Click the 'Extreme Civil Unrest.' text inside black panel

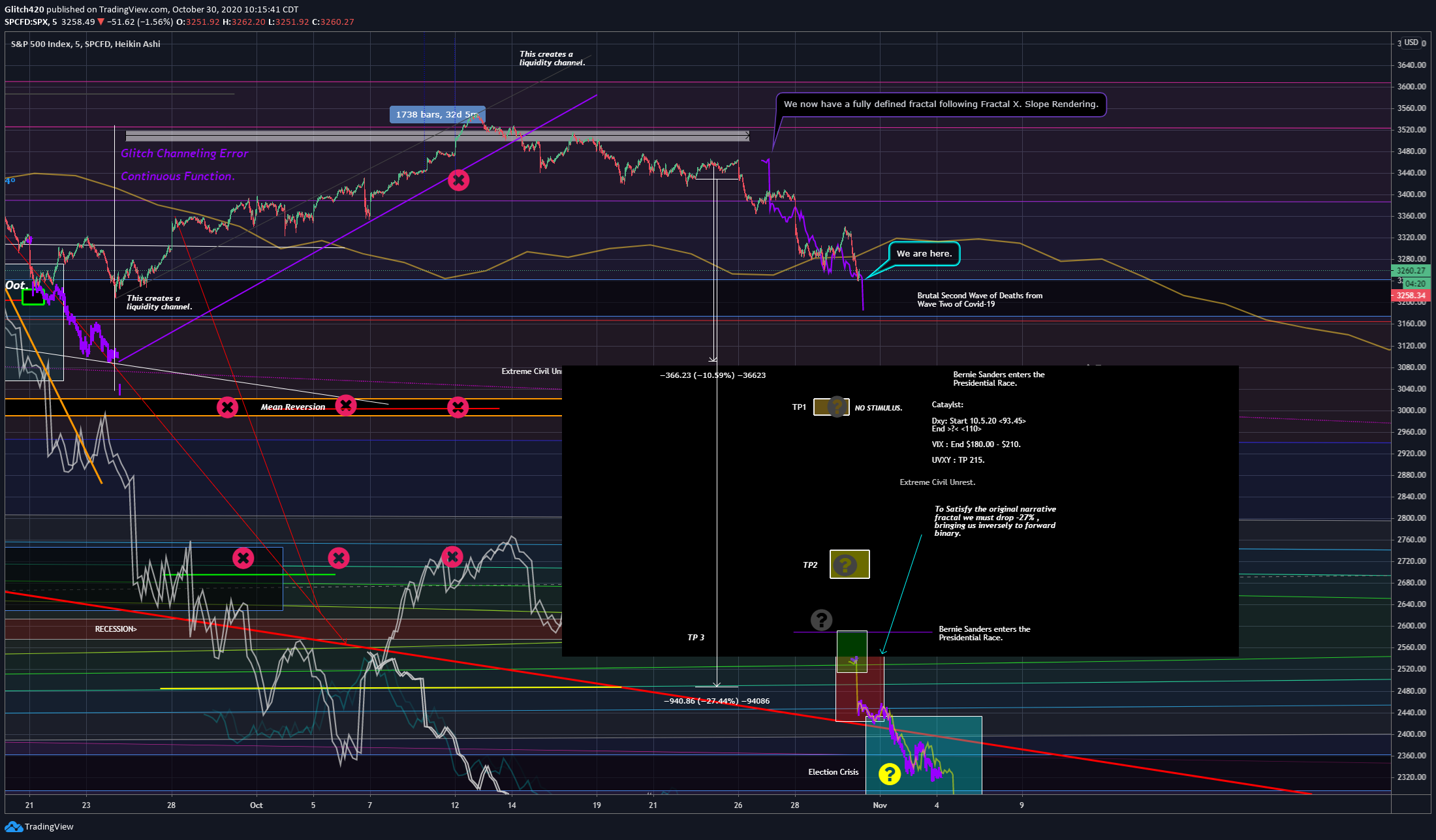point(937,482)
